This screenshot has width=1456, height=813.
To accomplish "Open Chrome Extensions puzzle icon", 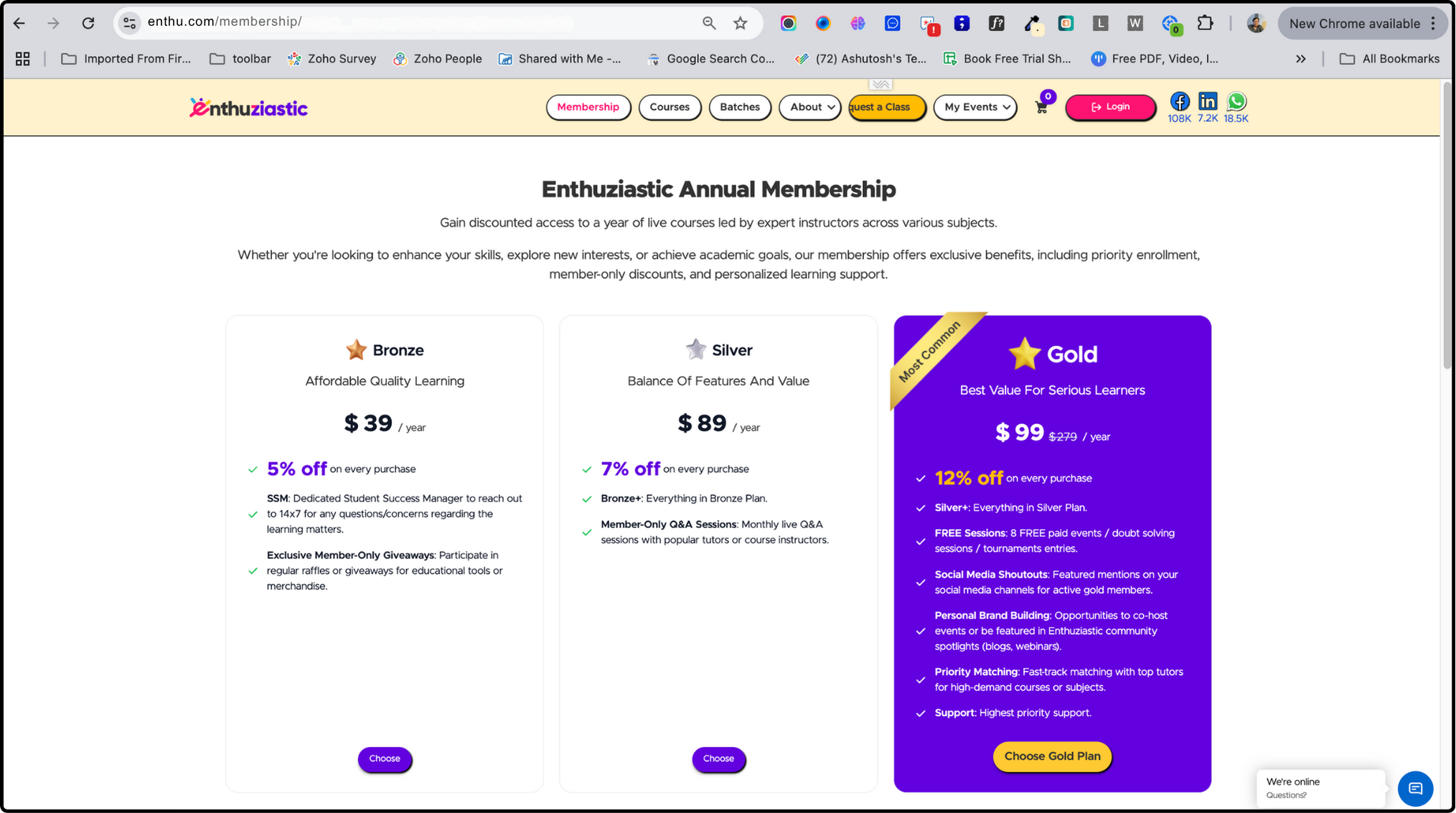I will tap(1205, 23).
